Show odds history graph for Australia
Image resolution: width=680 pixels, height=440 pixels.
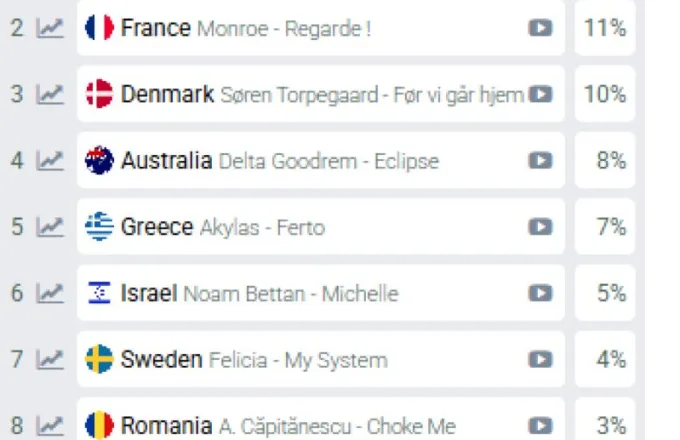pyautogui.click(x=49, y=160)
